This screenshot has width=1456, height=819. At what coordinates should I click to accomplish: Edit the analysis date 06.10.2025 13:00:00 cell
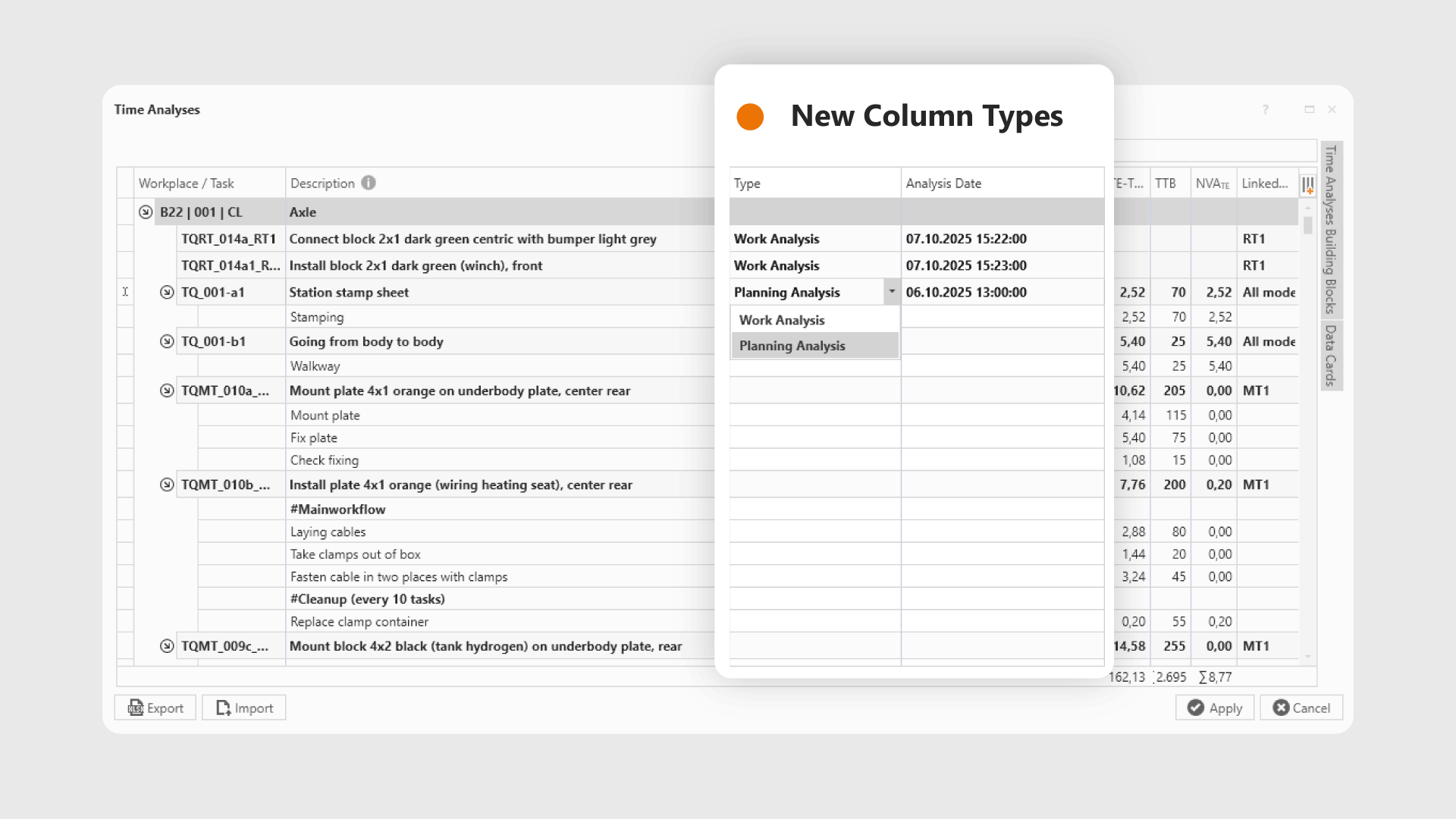[966, 292]
